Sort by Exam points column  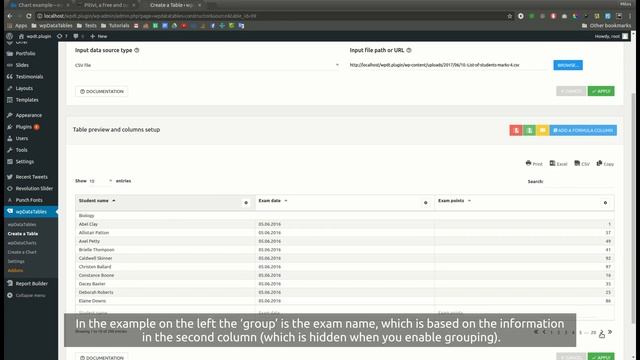(x=454, y=201)
